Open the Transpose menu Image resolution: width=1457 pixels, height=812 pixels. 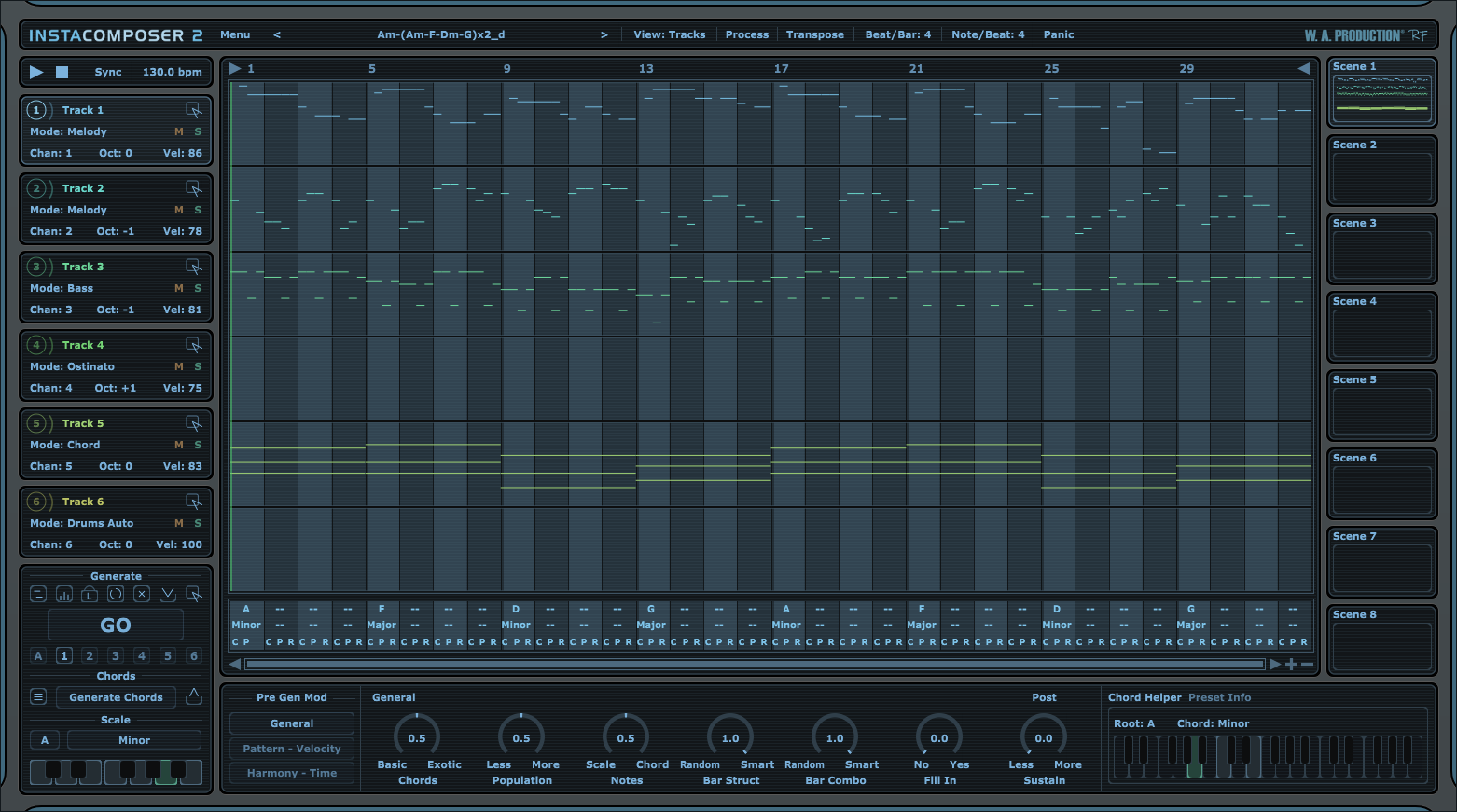pos(815,34)
